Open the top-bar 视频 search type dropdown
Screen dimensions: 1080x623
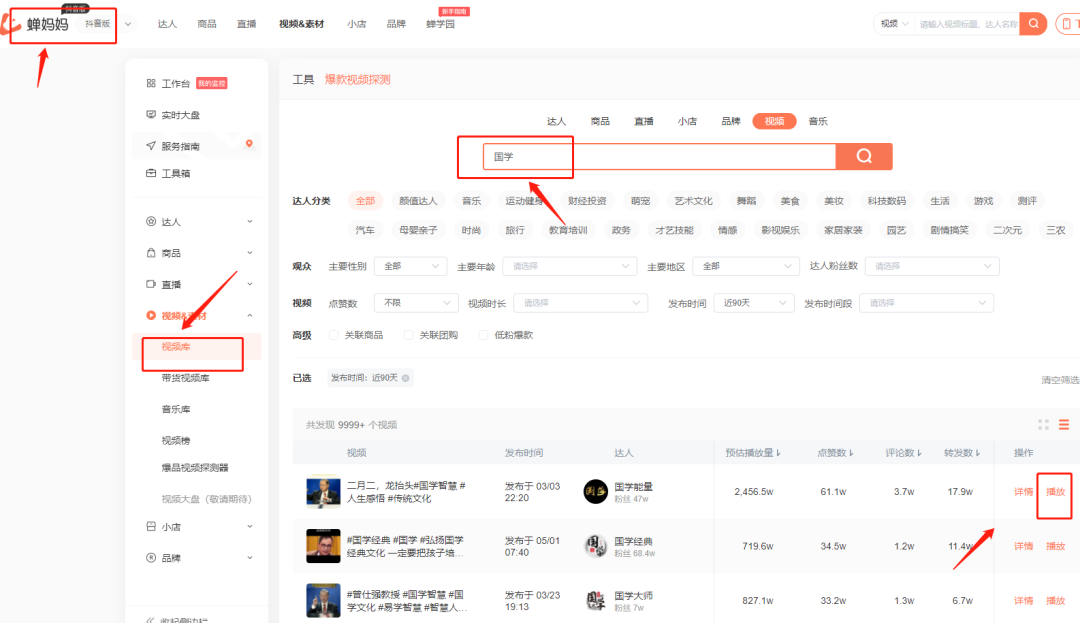(x=894, y=23)
